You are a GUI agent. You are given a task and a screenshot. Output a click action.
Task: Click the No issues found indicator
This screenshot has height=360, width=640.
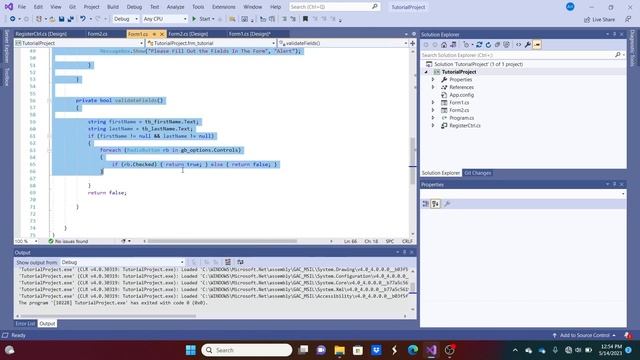[x=68, y=241]
